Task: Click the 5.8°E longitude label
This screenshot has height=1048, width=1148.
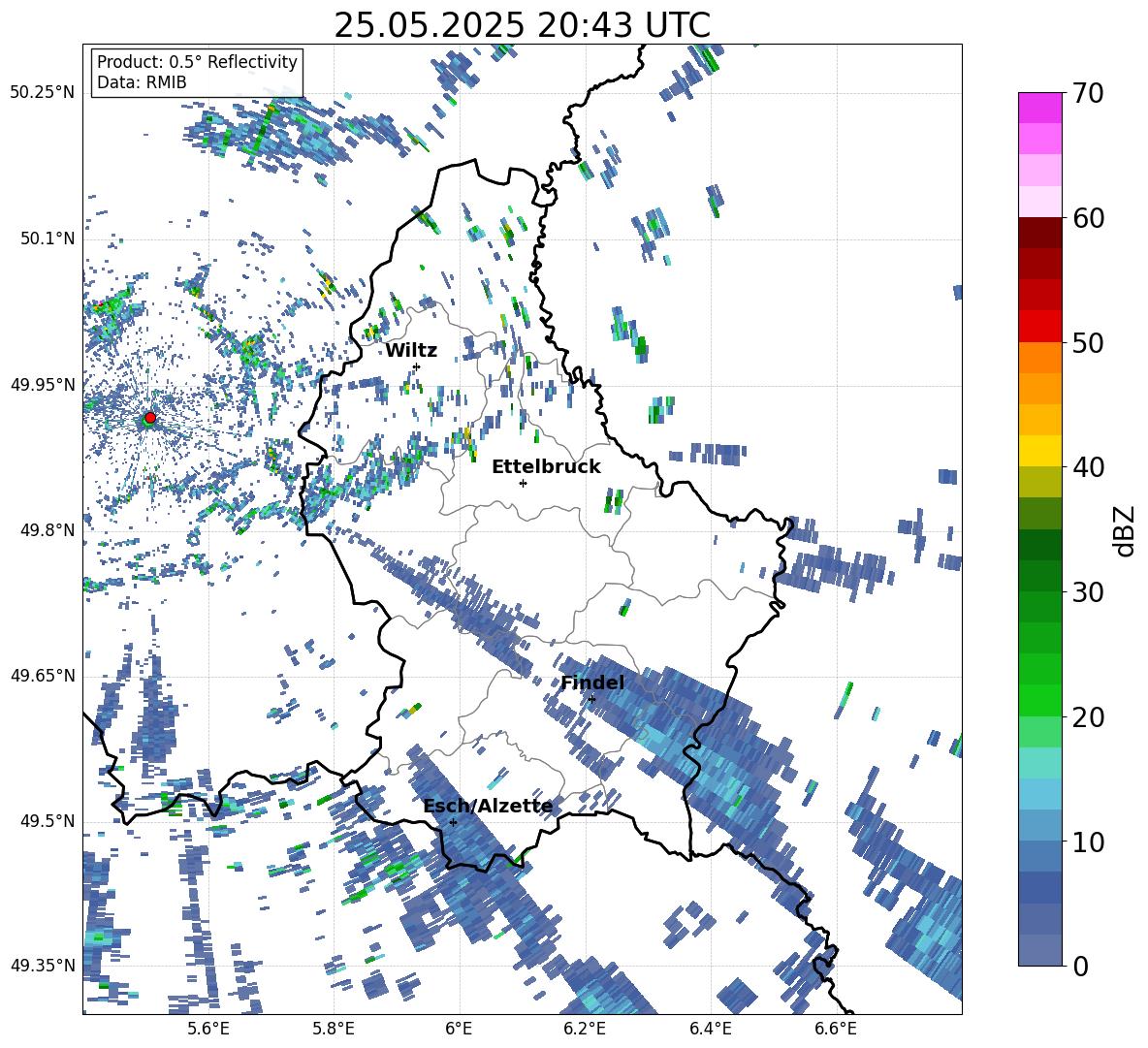Action: point(334,1029)
